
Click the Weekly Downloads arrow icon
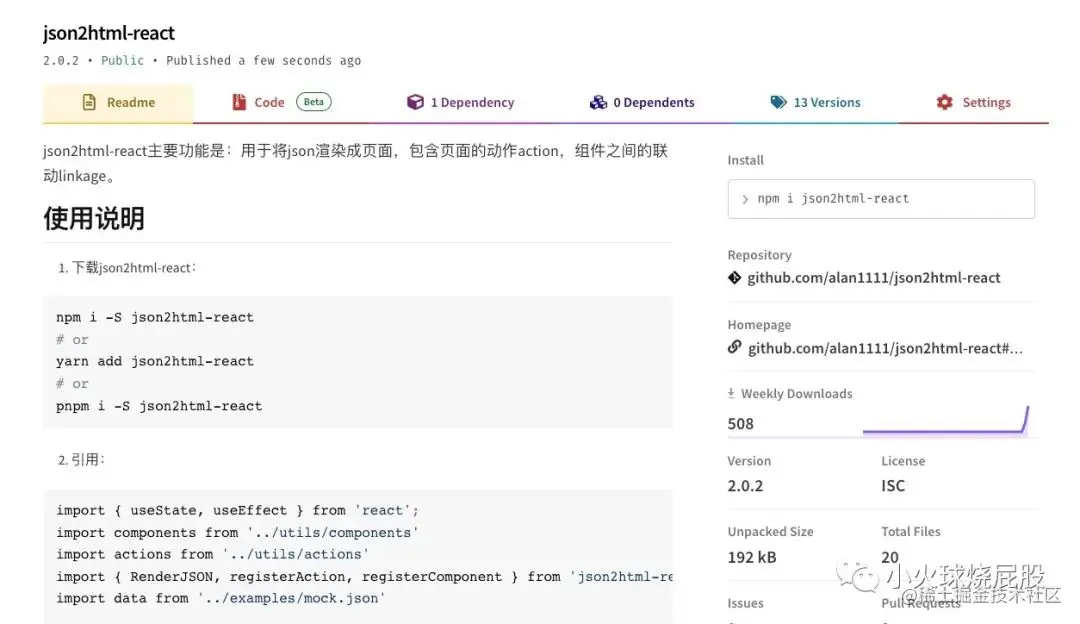pyautogui.click(x=731, y=393)
